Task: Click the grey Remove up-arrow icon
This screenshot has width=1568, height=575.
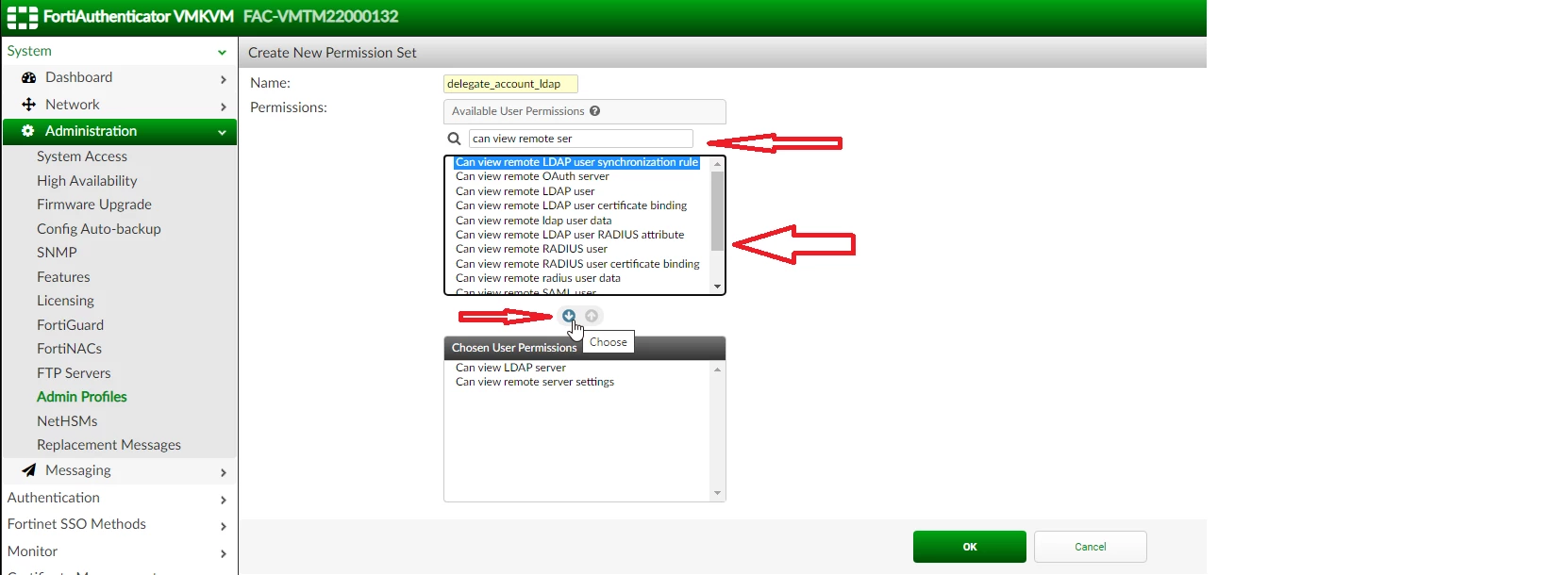Action: tap(592, 316)
